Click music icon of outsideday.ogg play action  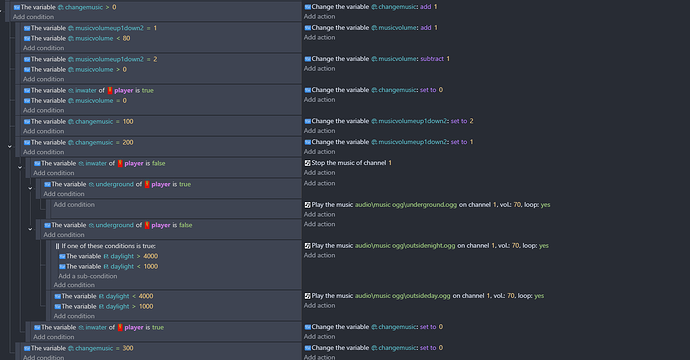[x=308, y=296]
